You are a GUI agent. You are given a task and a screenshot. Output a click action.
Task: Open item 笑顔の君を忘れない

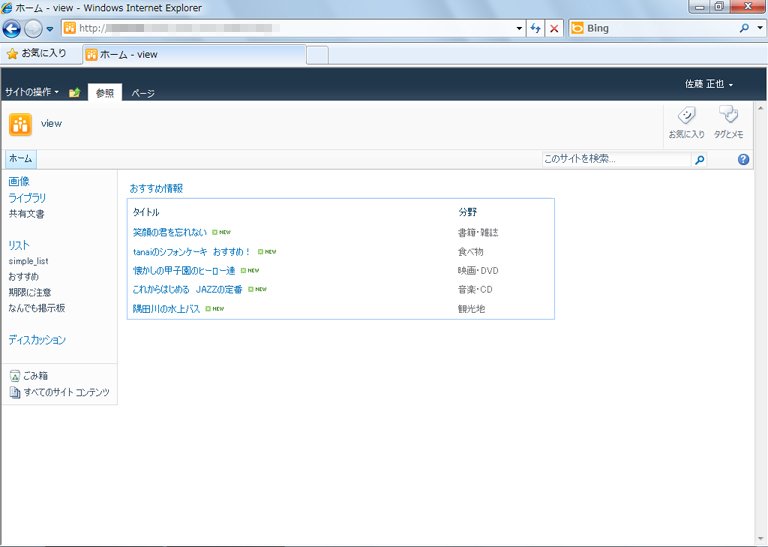point(170,232)
